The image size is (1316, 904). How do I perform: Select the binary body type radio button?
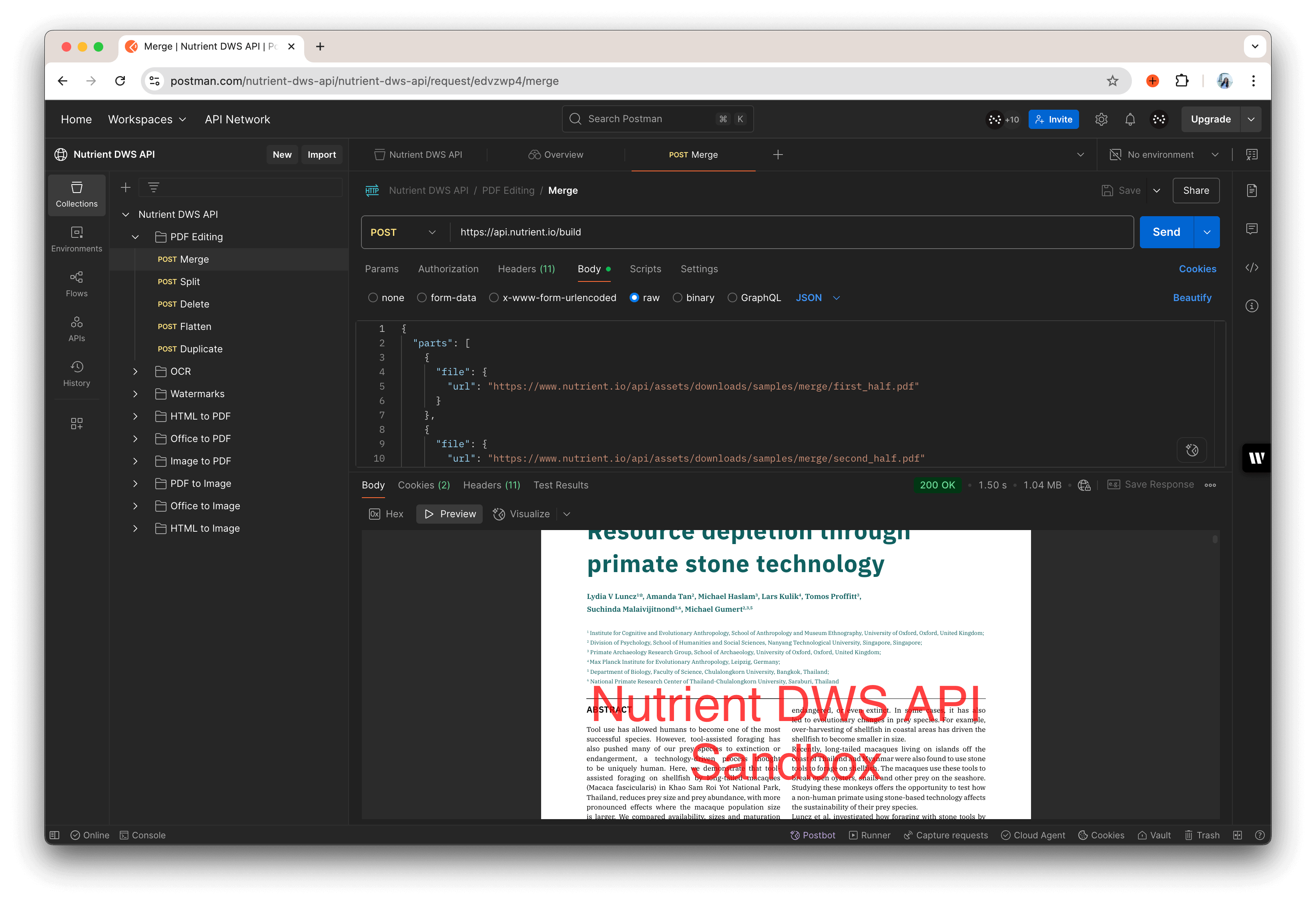[678, 297]
